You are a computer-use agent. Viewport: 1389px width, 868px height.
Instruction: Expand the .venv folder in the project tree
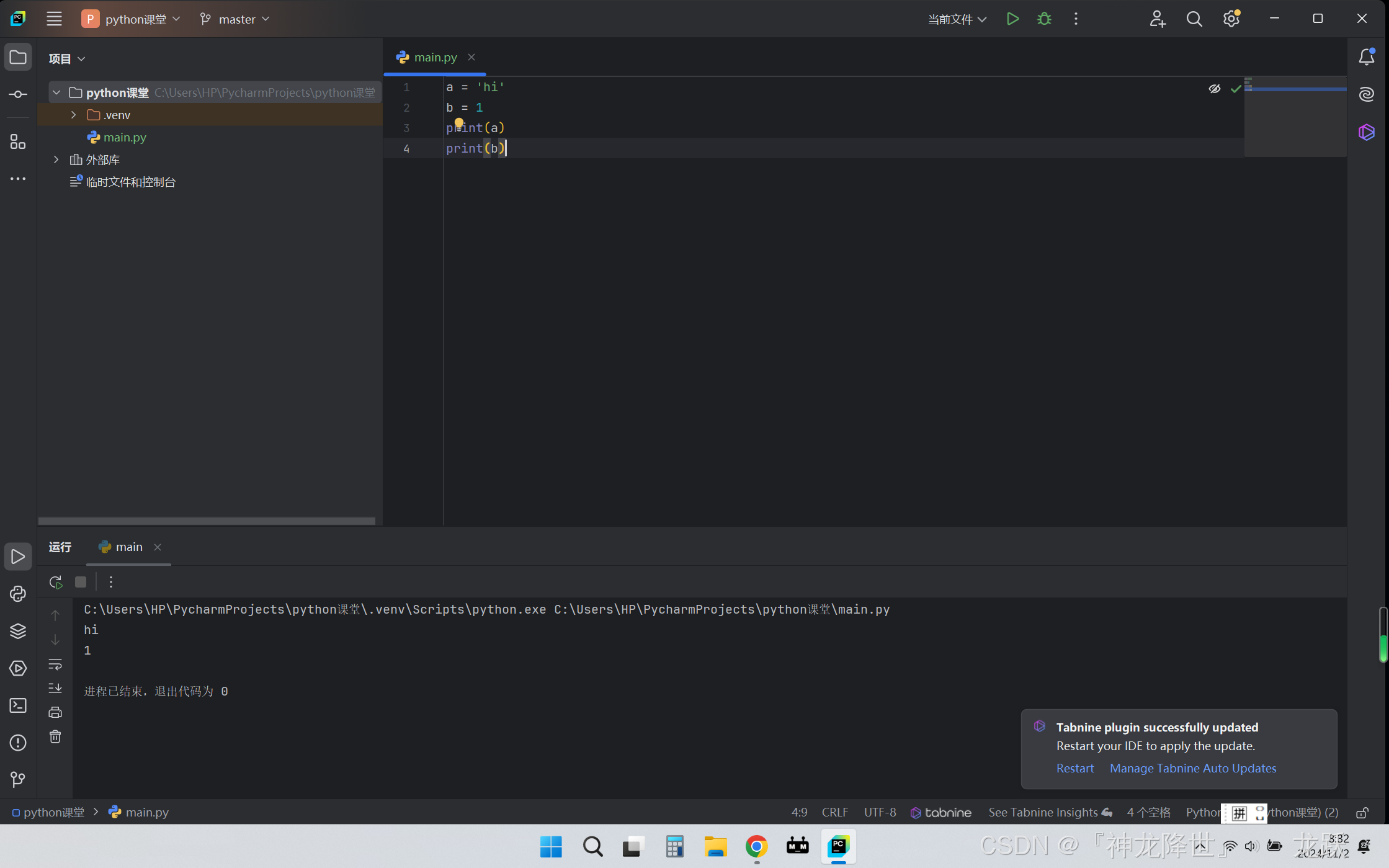(x=73, y=115)
